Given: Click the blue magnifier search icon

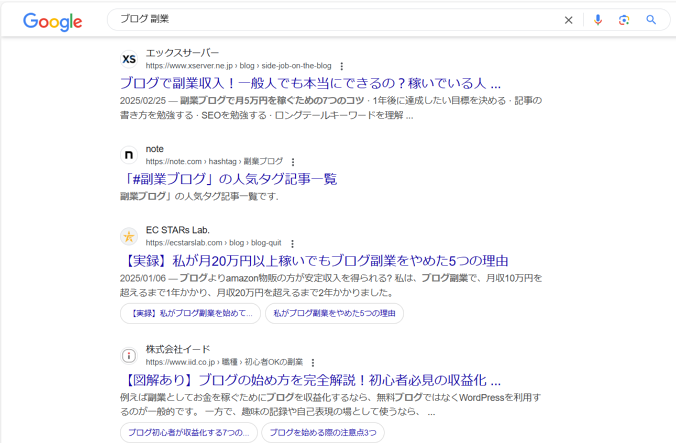Looking at the screenshot, I should (x=651, y=20).
